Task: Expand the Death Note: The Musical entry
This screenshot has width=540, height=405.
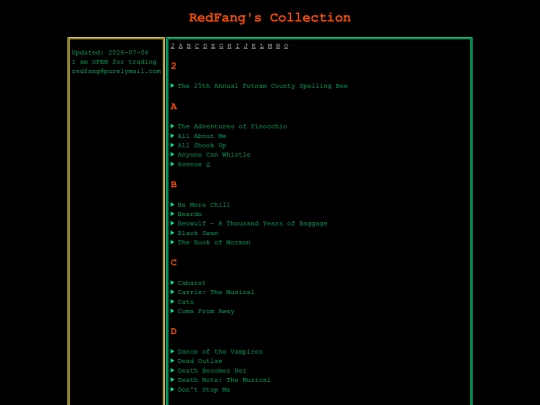Action: pos(220,380)
